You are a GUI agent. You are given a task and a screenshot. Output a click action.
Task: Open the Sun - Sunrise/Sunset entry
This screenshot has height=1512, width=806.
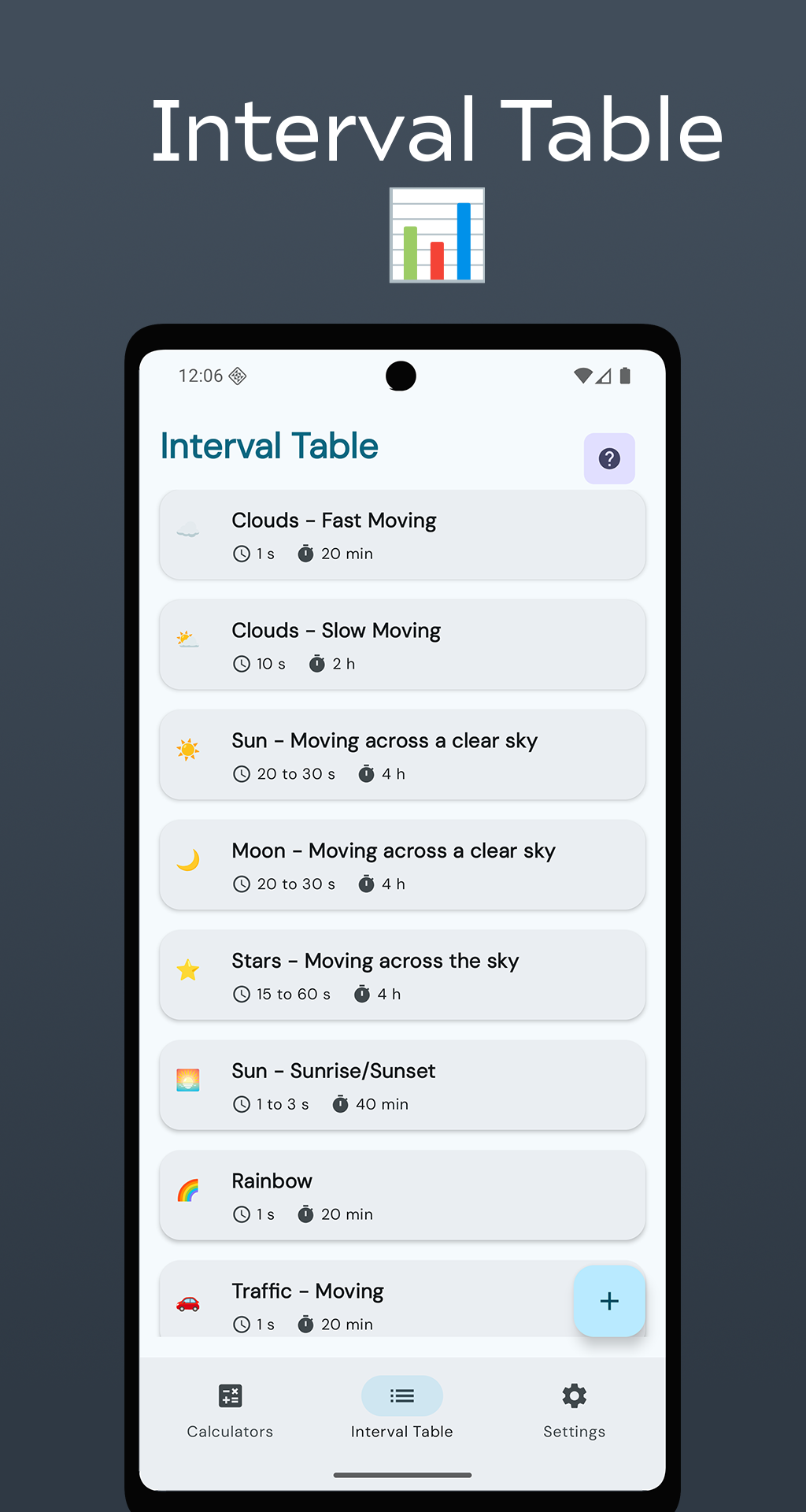tap(402, 1086)
